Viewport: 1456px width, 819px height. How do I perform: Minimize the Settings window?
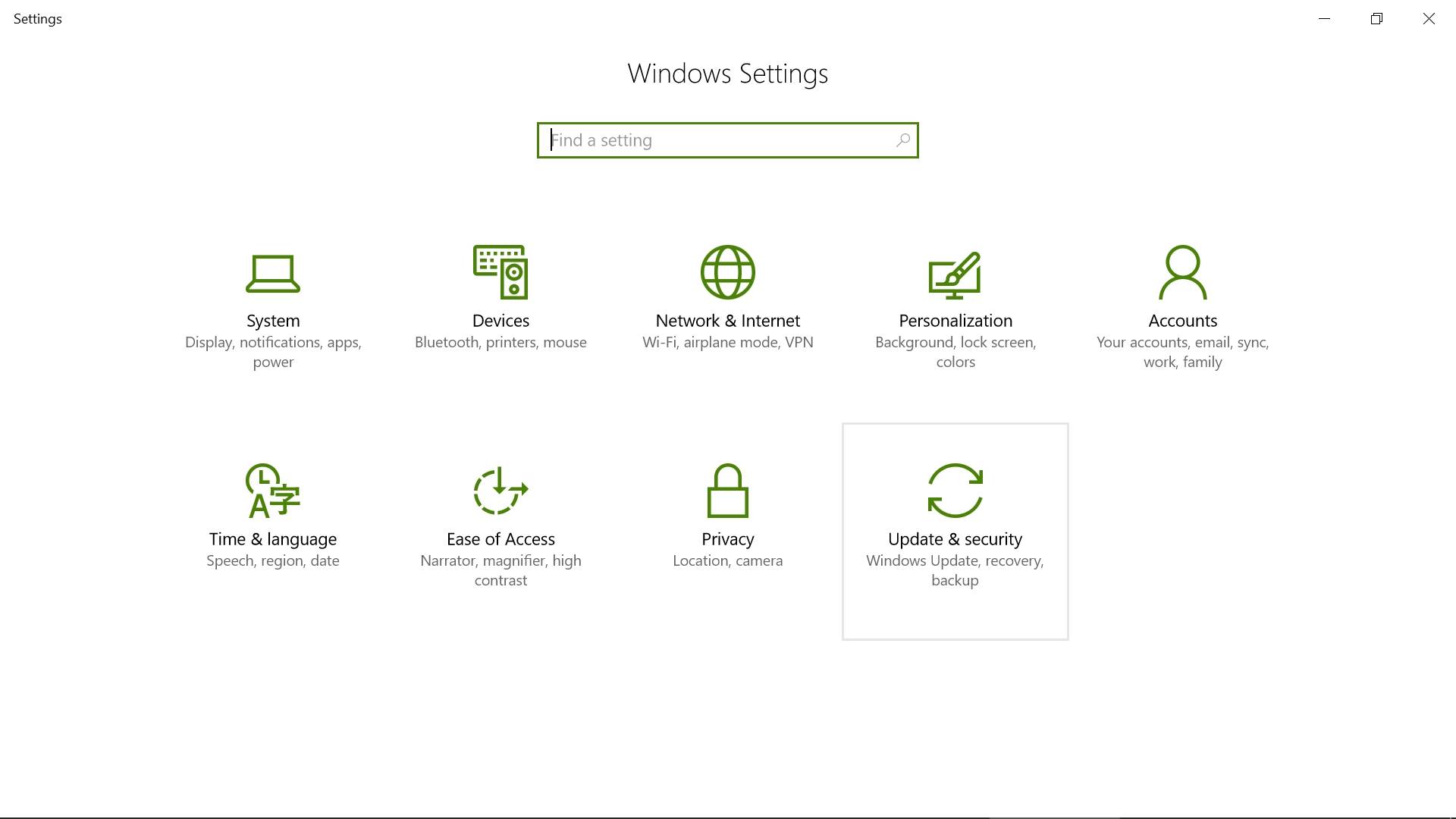click(x=1324, y=19)
